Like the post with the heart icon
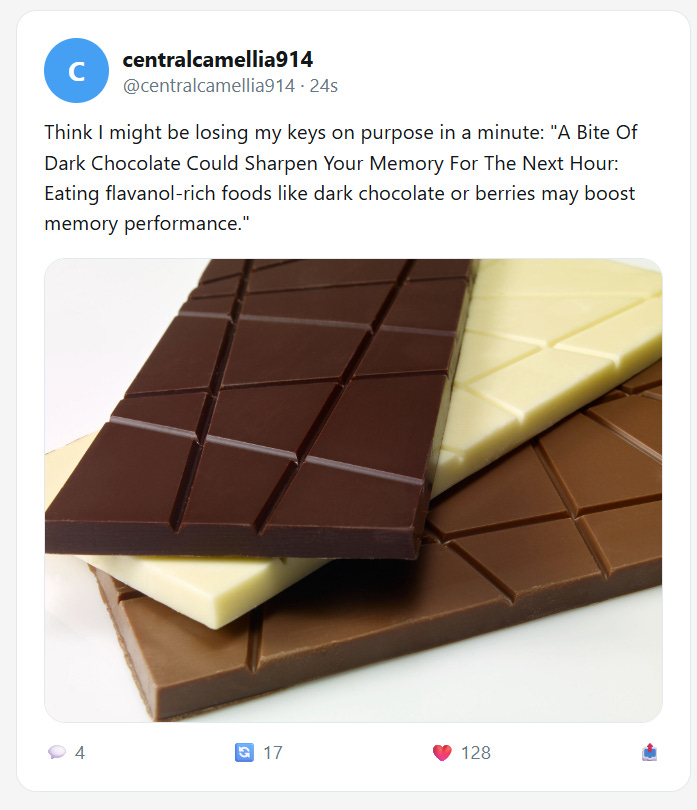 [x=442, y=753]
